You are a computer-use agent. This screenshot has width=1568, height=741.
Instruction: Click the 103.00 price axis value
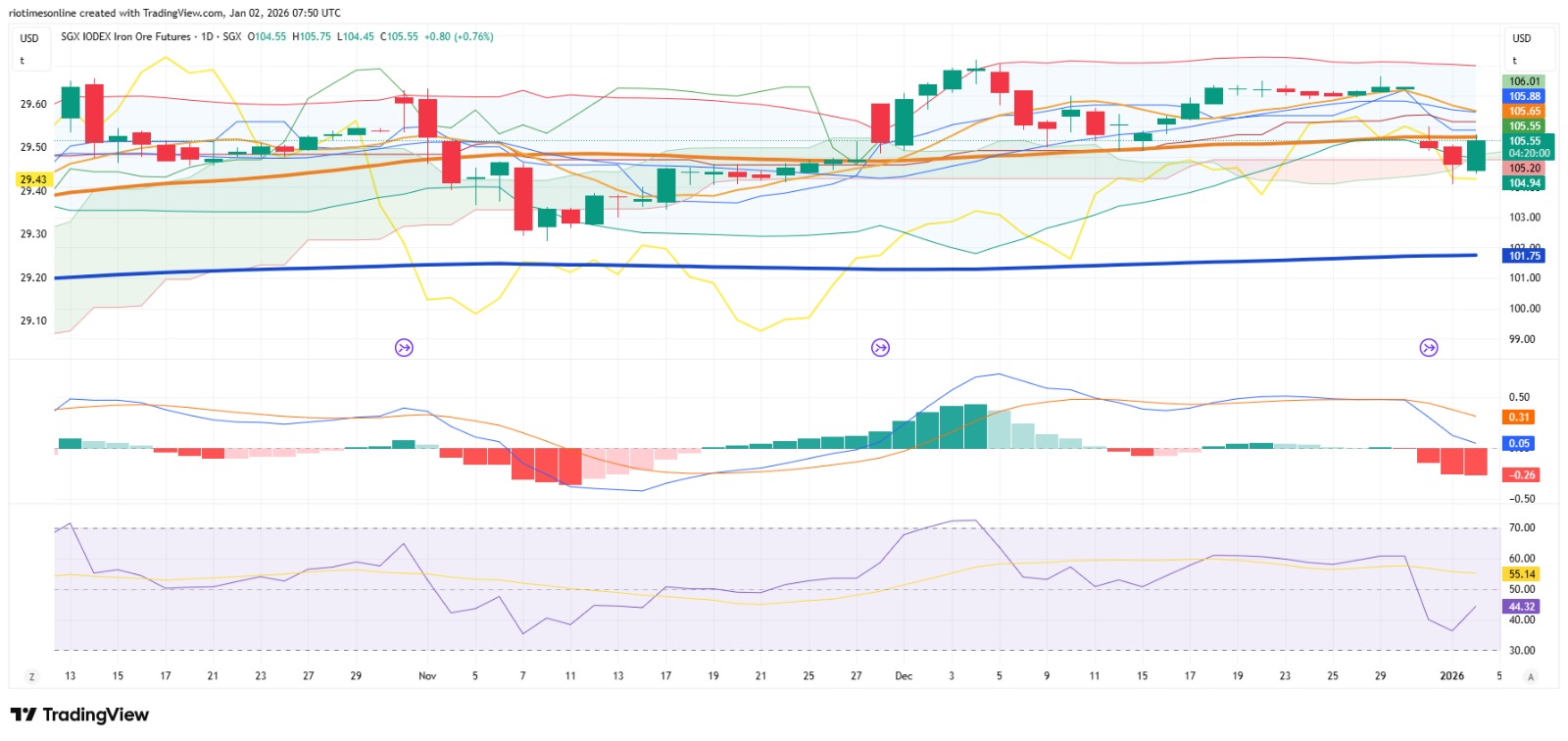(1524, 218)
